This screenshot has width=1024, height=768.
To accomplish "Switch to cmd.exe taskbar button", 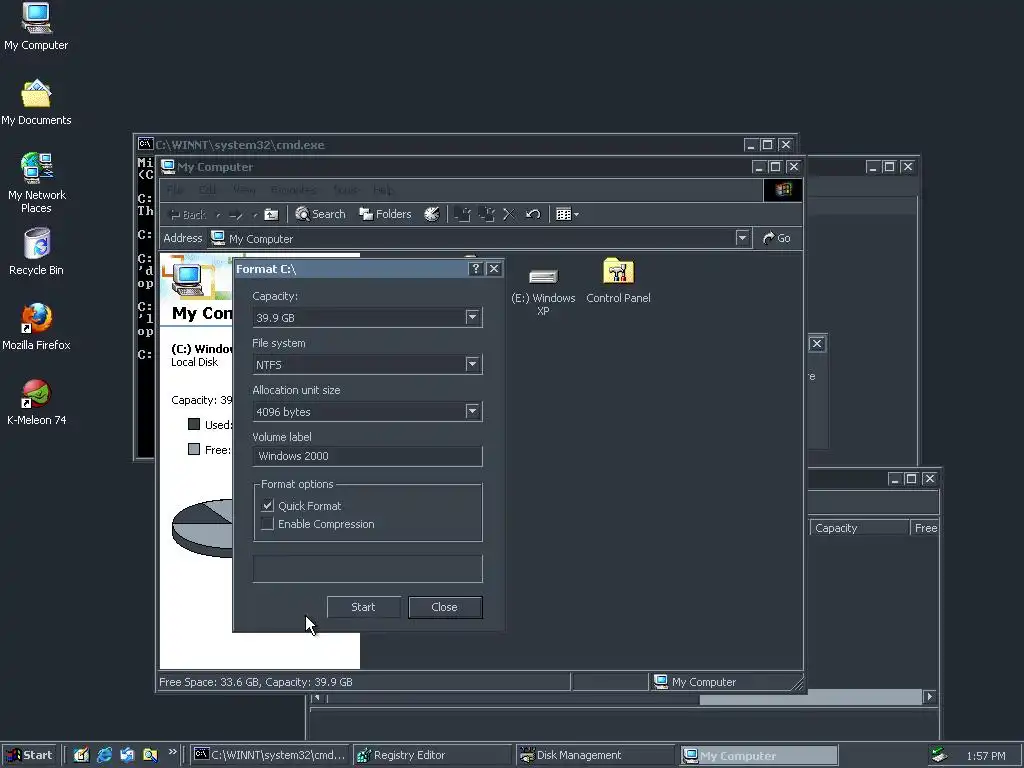I will (270, 755).
